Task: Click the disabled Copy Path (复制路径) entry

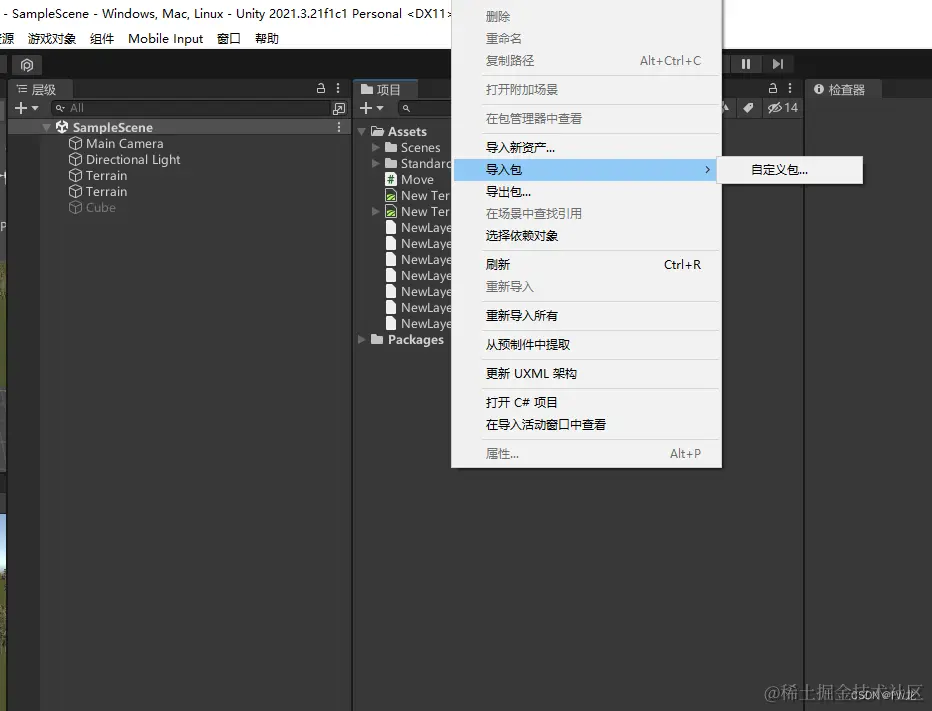Action: 585,61
